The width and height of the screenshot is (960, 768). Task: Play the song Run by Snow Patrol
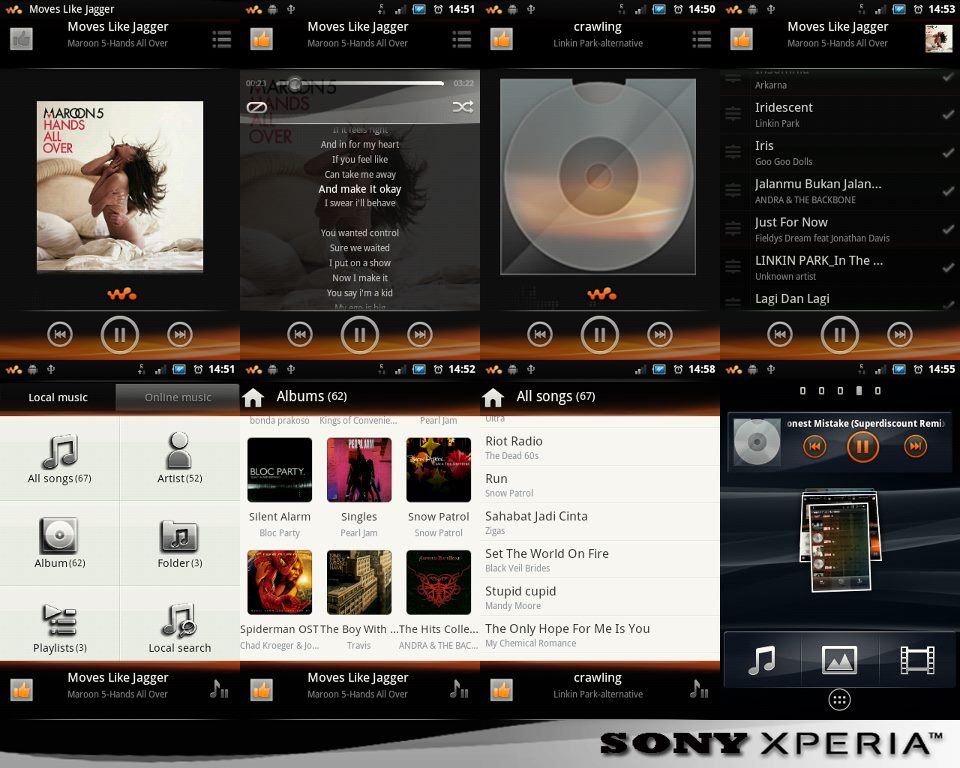[600, 485]
